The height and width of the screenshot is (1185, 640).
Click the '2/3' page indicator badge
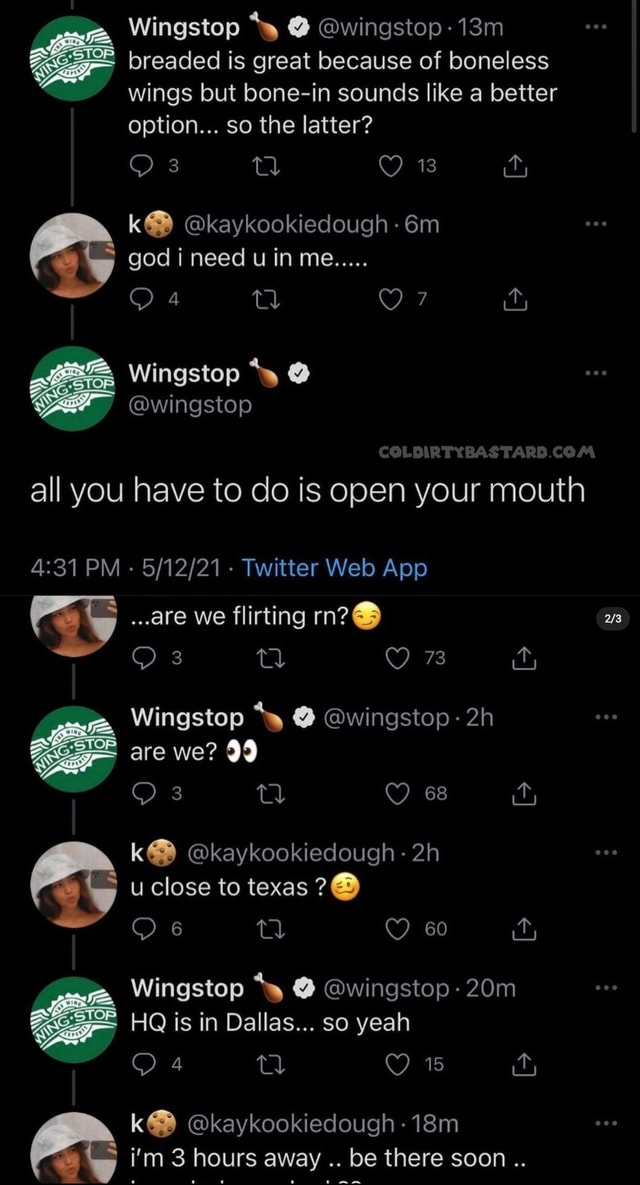(611, 618)
